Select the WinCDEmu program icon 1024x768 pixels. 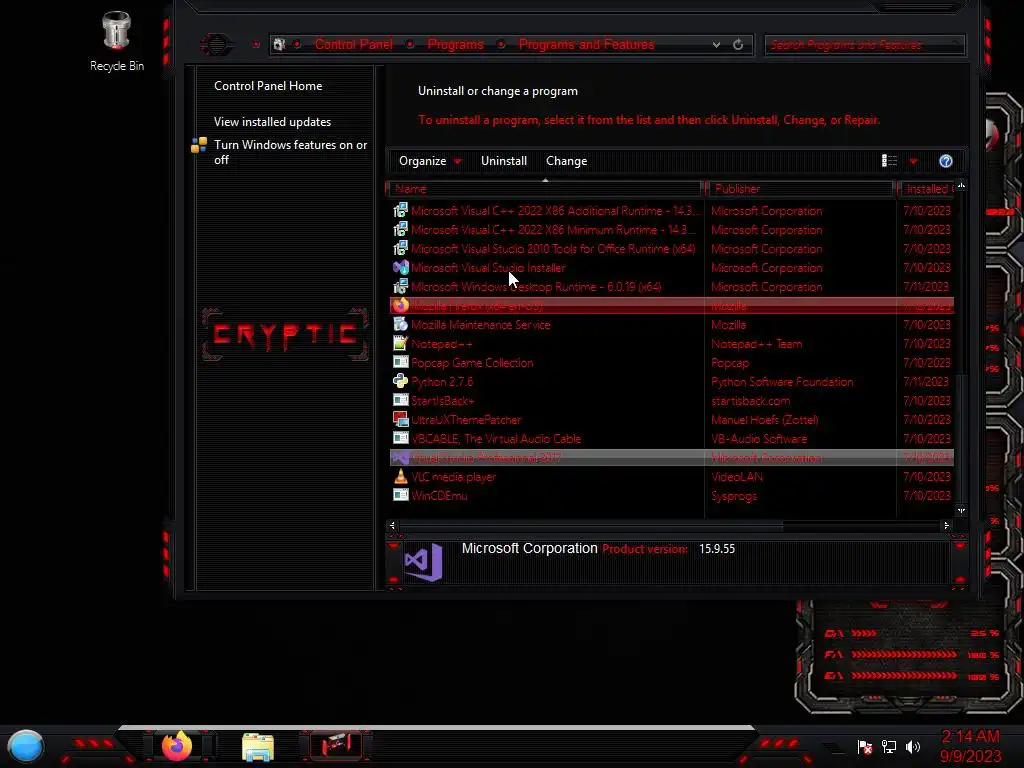tap(400, 495)
